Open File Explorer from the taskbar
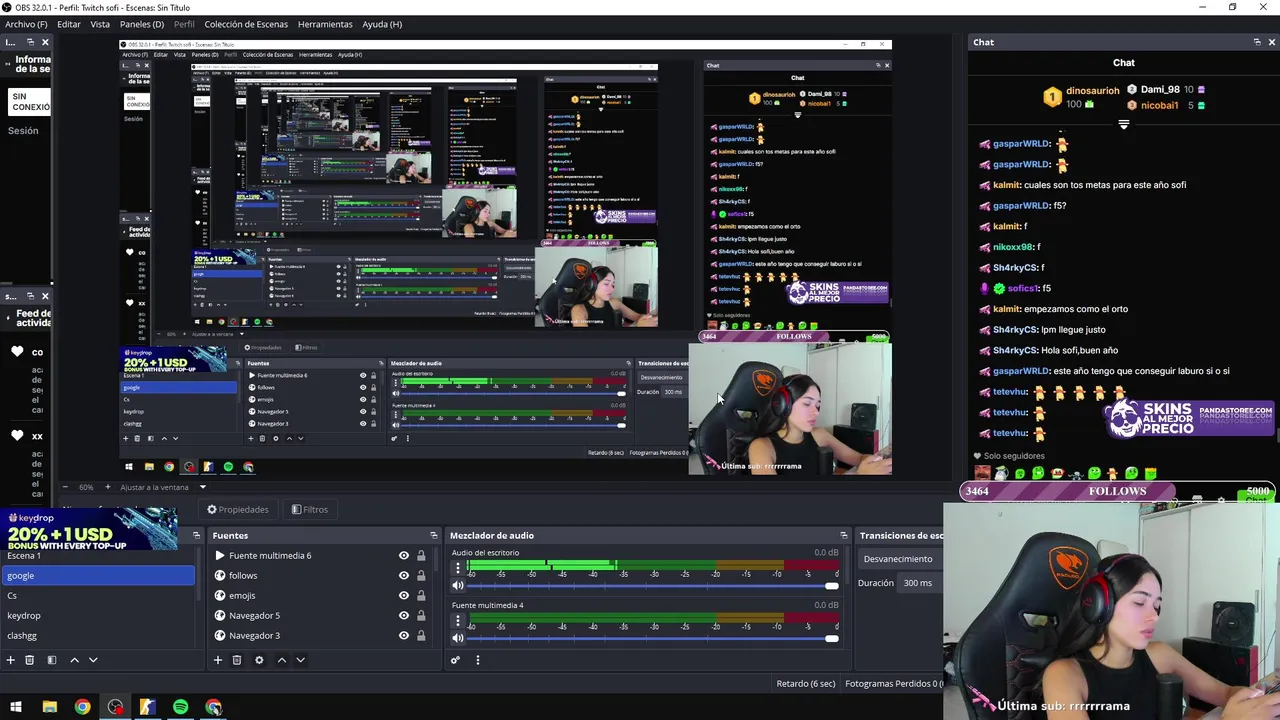The image size is (1280, 720). tap(49, 707)
